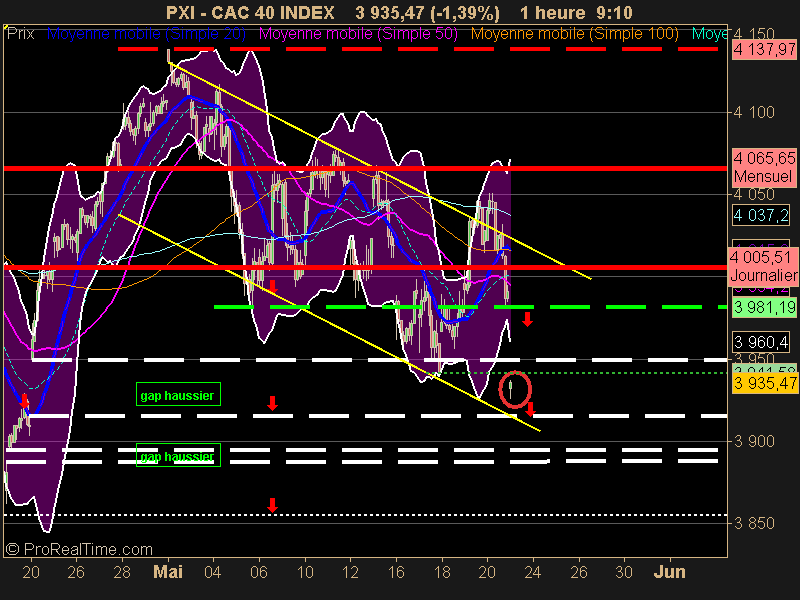Click the Moyenne mobile (Simple 100) legend

click(574, 34)
